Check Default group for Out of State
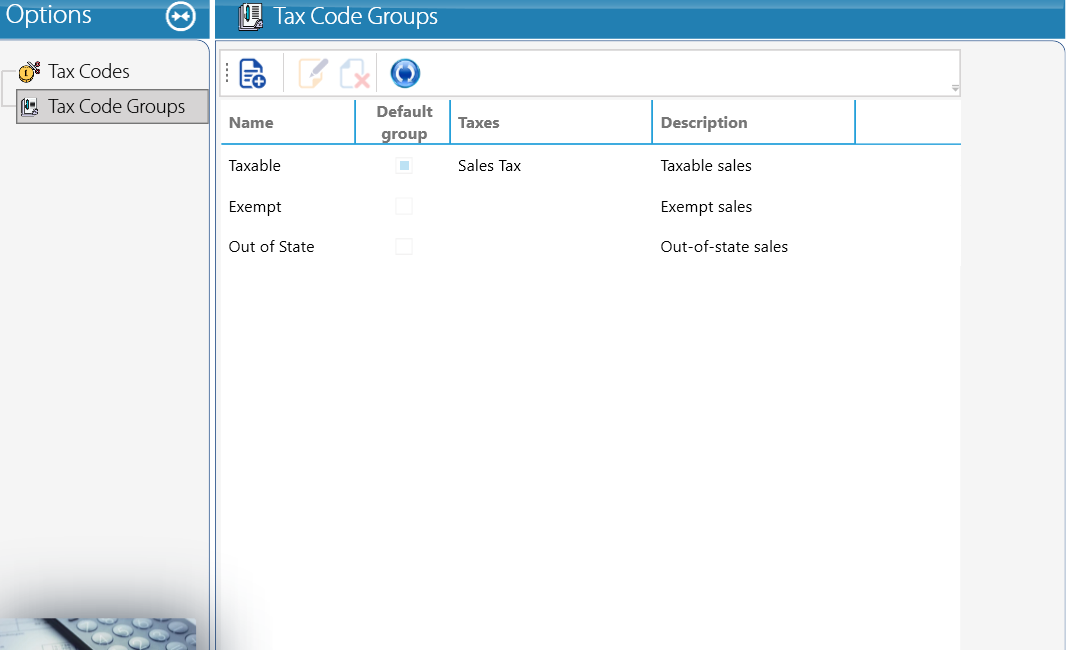The image size is (1090, 650). pyautogui.click(x=404, y=247)
